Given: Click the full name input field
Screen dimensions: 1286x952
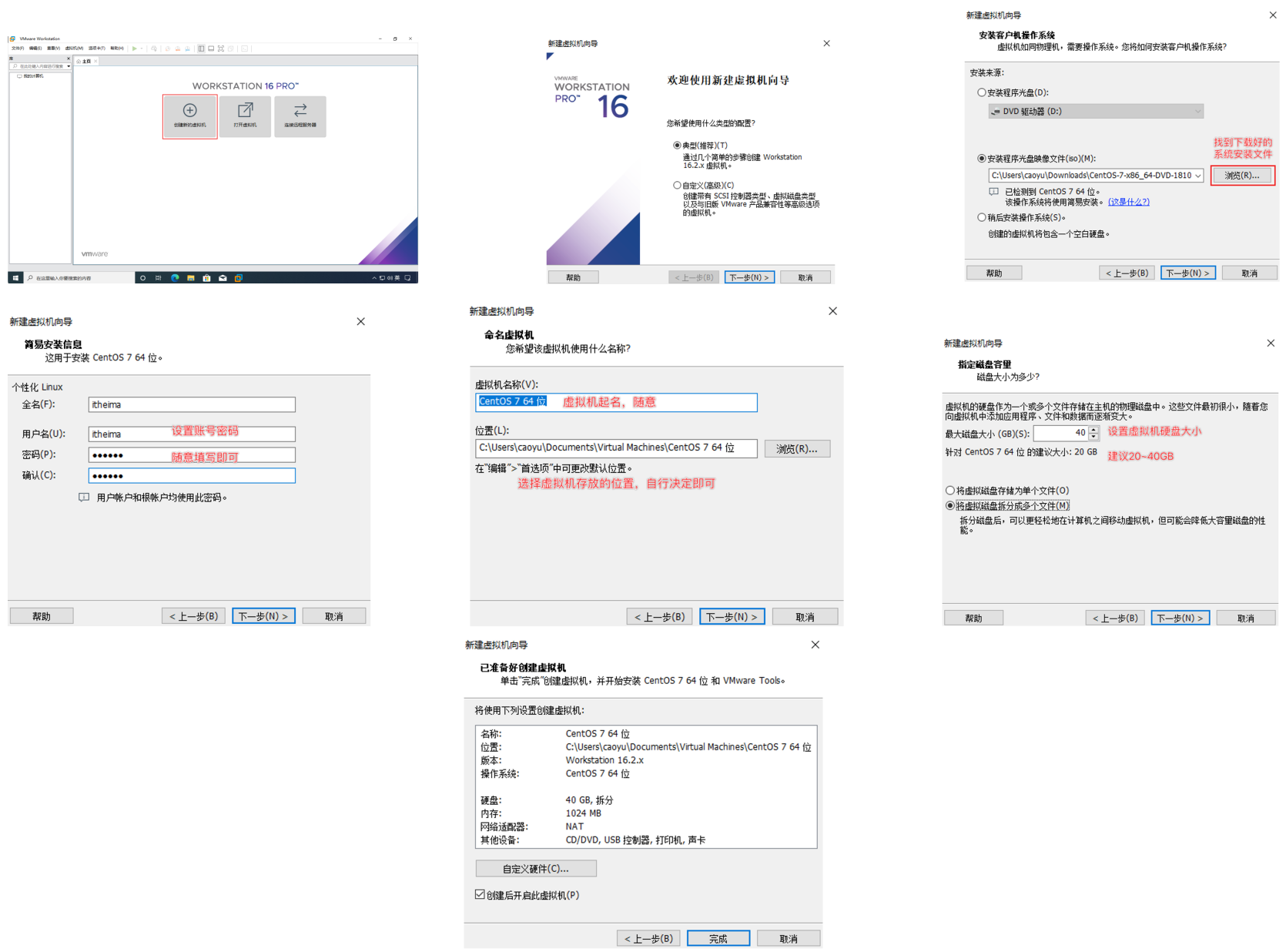Looking at the screenshot, I should (x=192, y=404).
